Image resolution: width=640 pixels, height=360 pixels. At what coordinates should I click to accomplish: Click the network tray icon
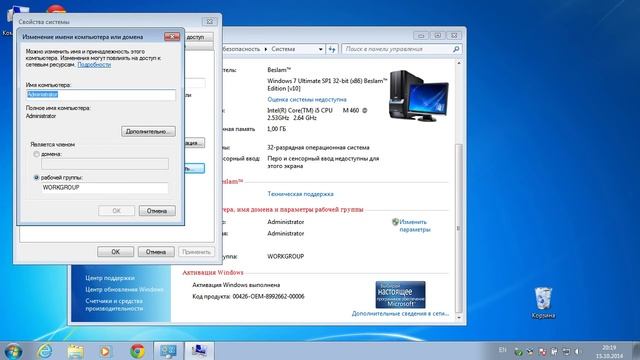pos(566,351)
